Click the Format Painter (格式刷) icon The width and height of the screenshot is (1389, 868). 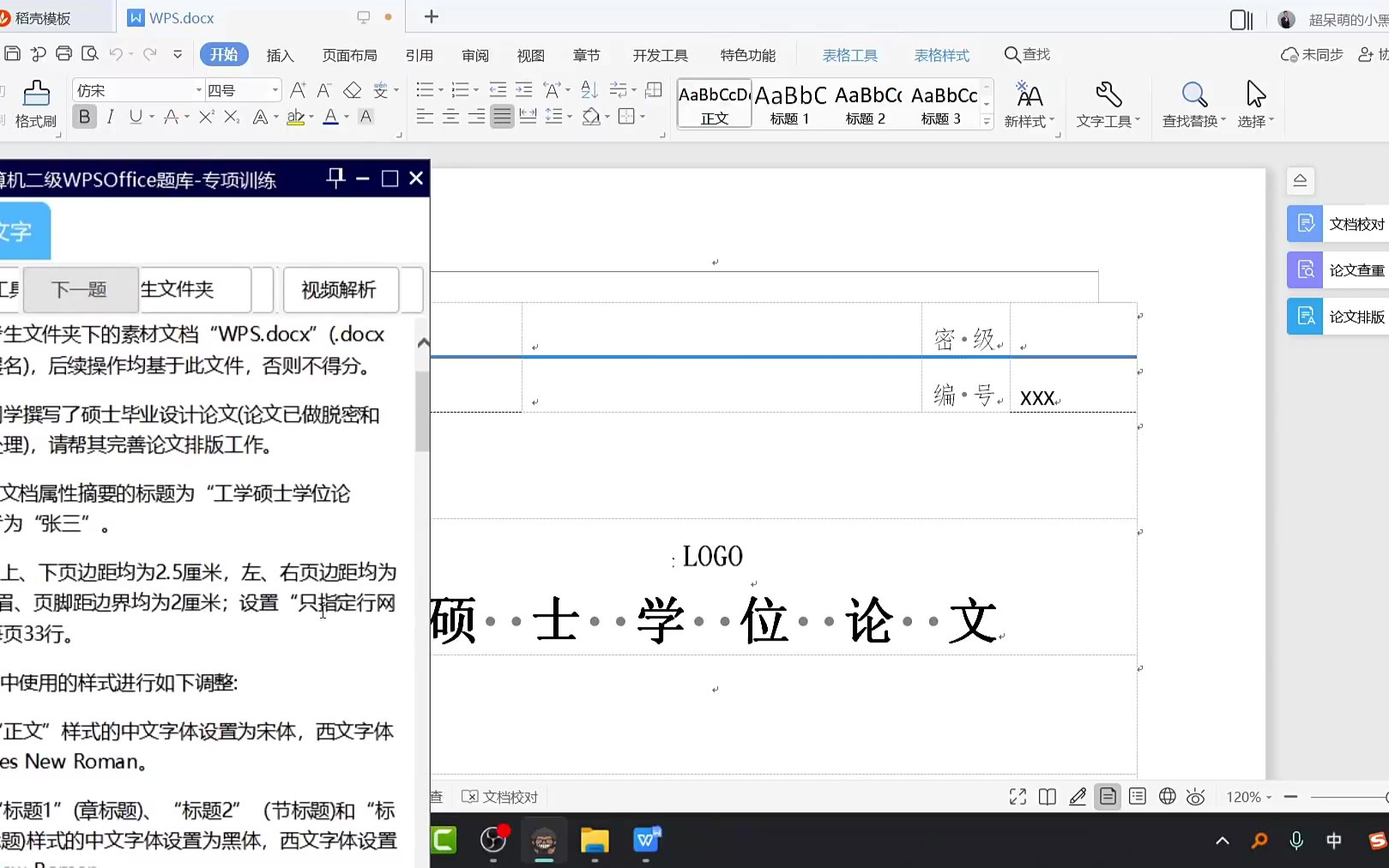pyautogui.click(x=36, y=93)
